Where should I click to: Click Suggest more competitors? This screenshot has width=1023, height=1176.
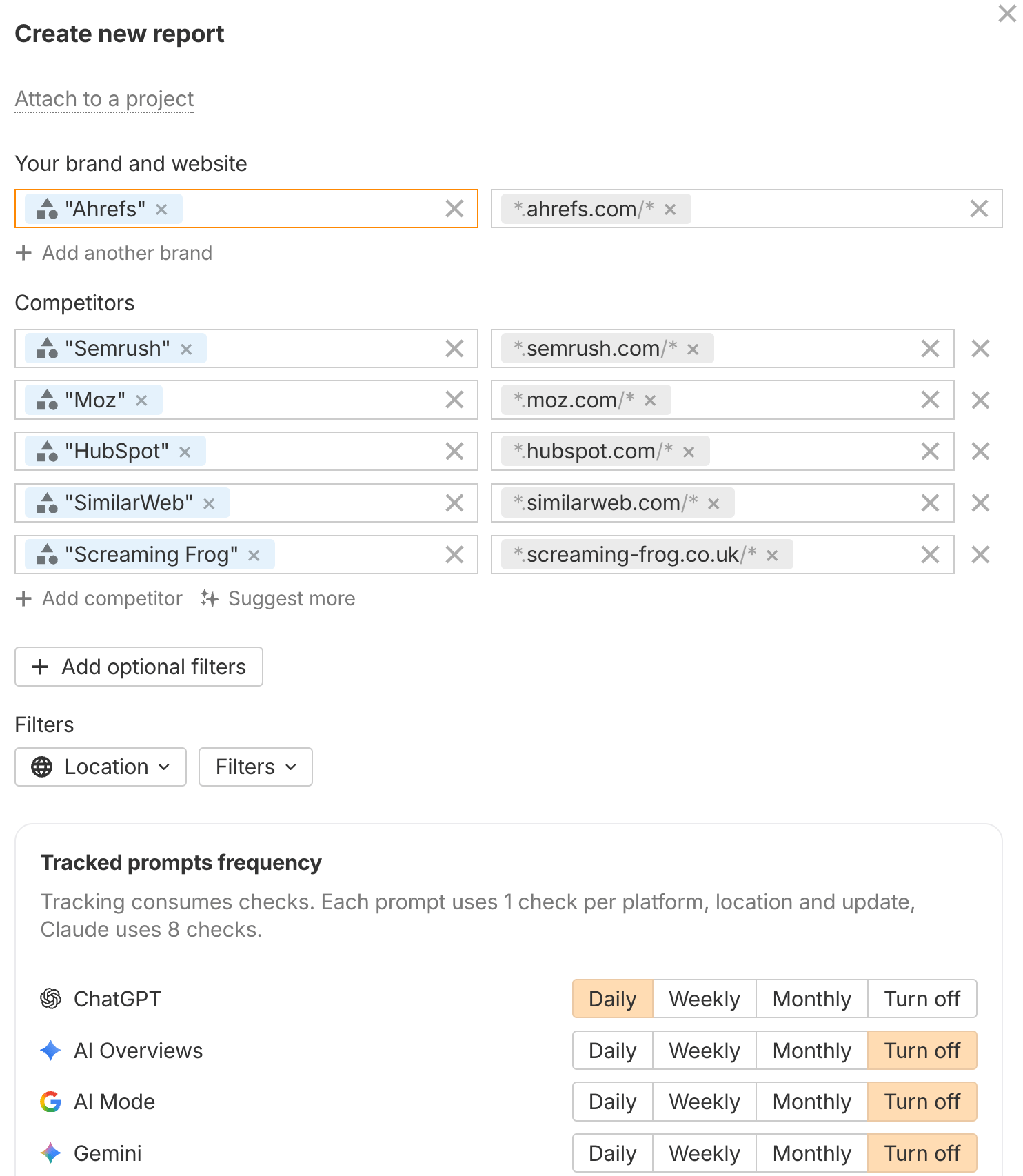click(278, 598)
